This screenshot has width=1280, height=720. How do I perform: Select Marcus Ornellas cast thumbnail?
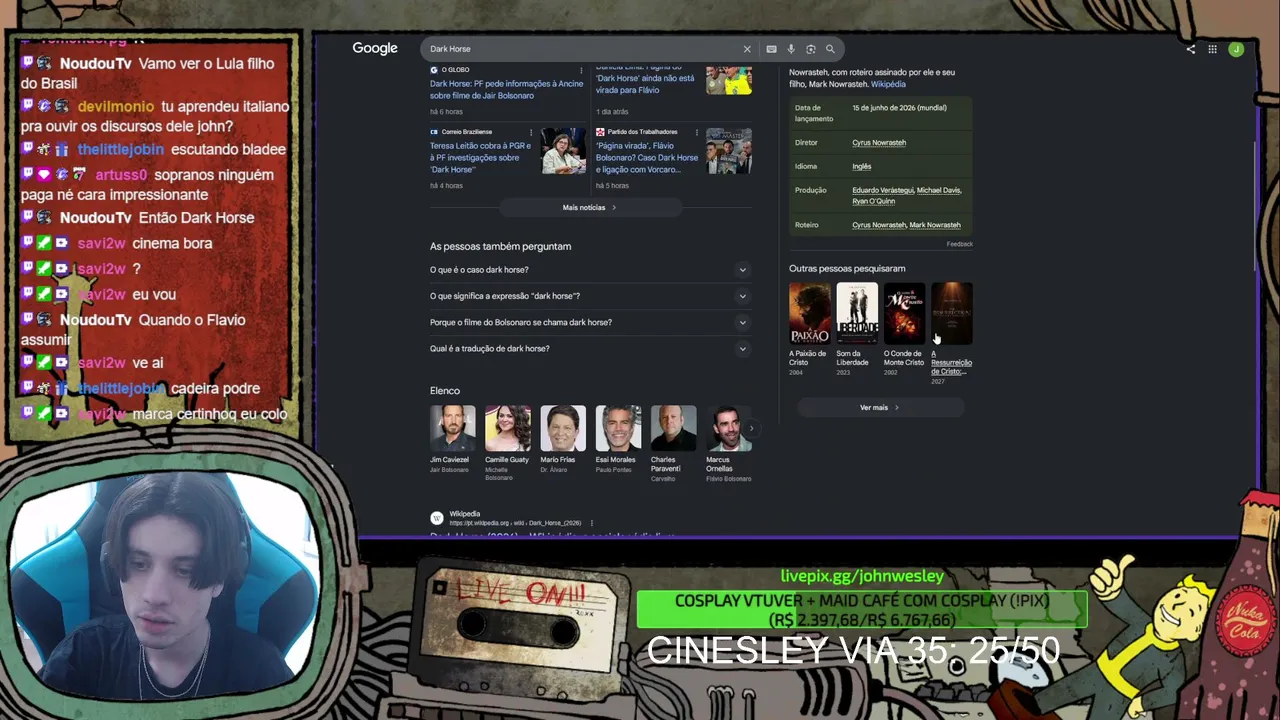tap(728, 428)
